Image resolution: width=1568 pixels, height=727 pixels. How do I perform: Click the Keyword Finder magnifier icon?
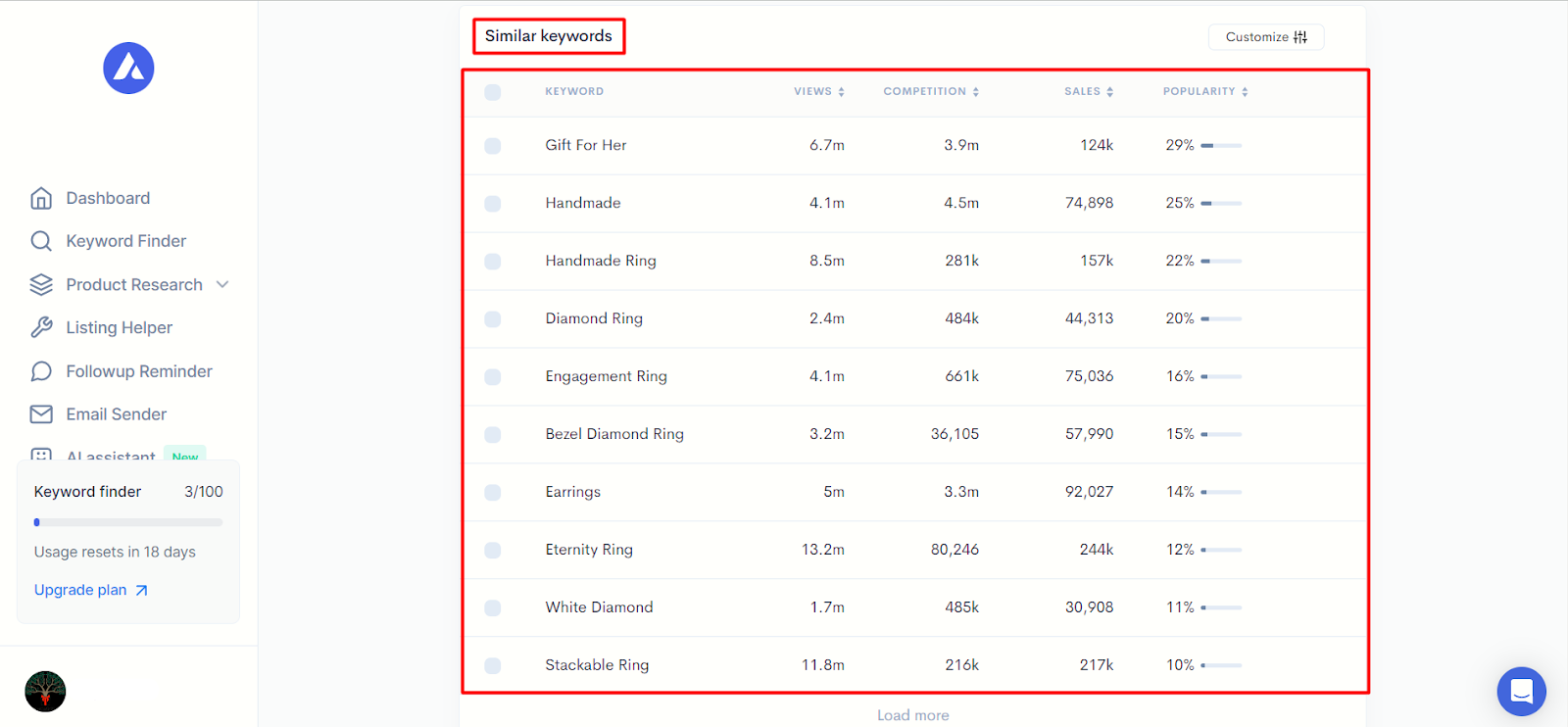tap(41, 241)
